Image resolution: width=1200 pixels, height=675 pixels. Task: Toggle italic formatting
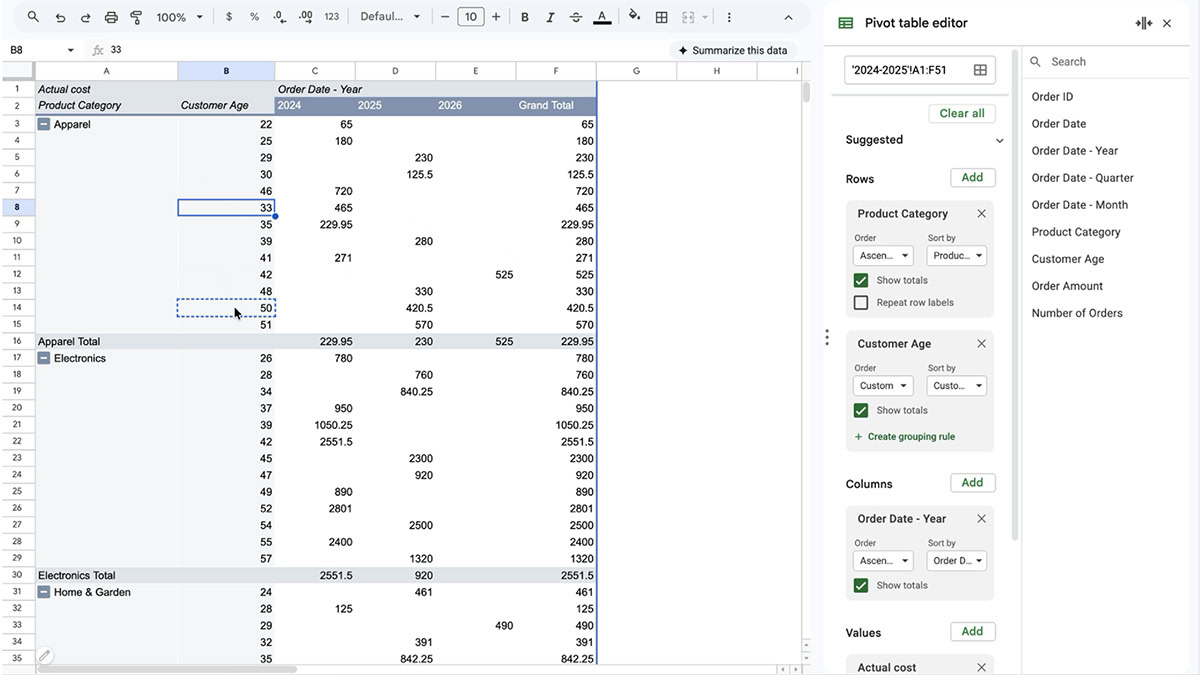[x=550, y=17]
